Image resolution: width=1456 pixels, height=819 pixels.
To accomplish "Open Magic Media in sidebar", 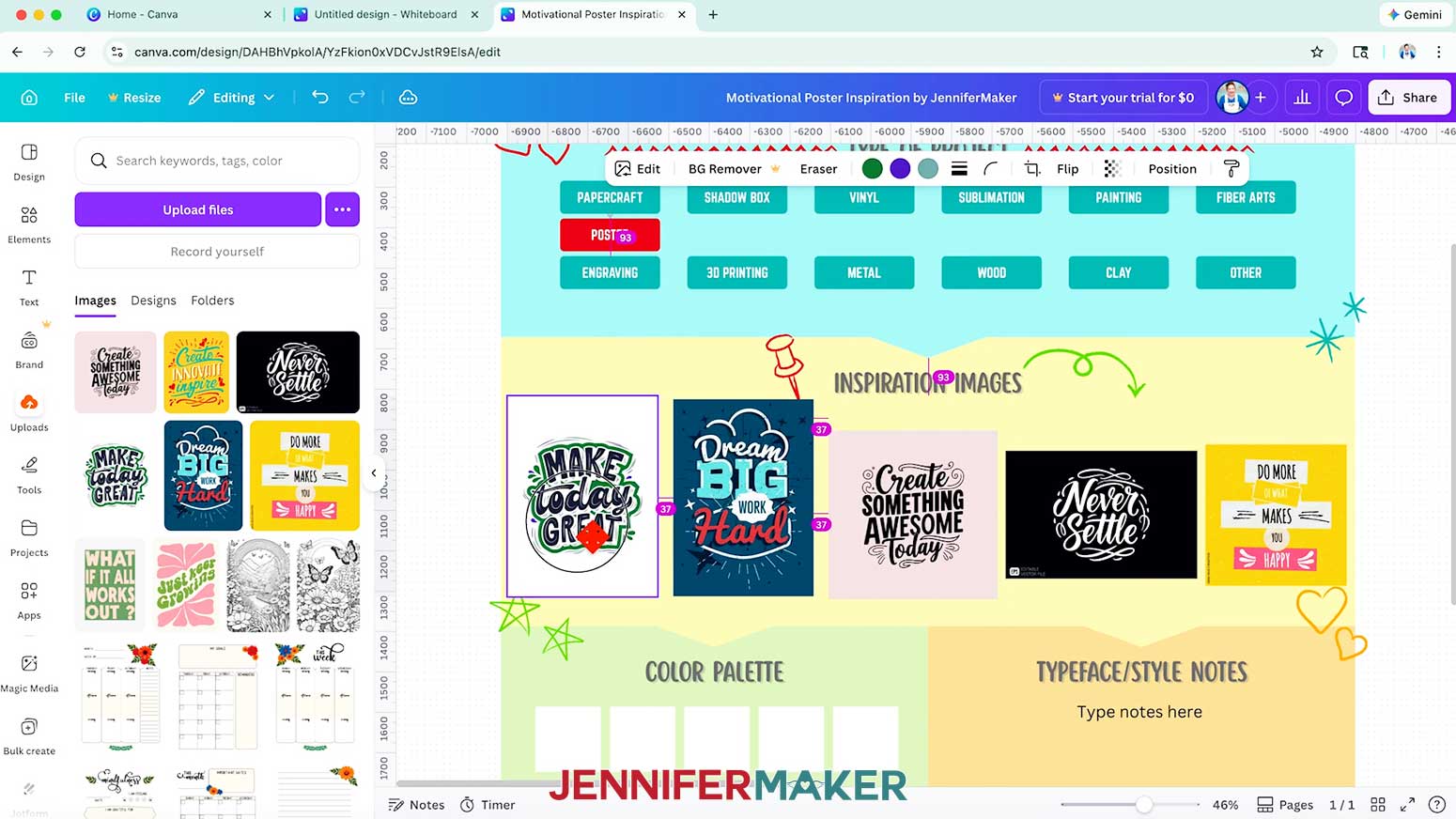I will 29,673.
